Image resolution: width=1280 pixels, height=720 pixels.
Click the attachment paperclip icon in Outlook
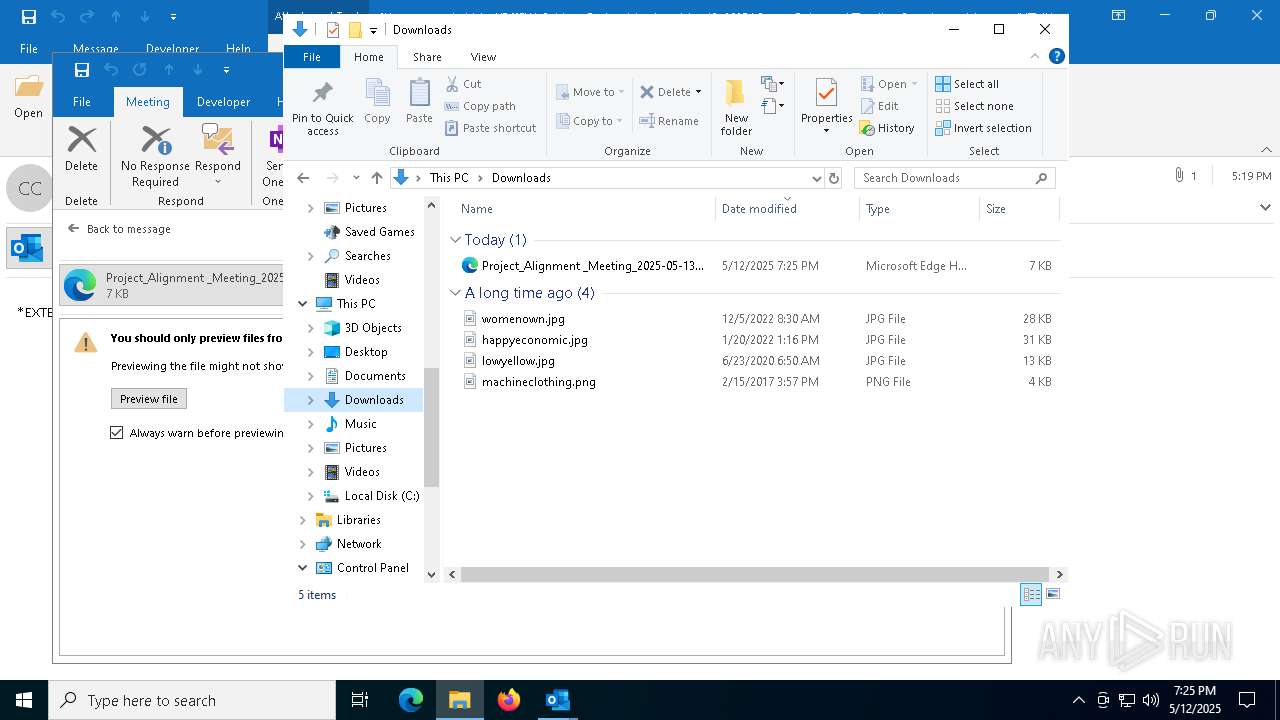pyautogui.click(x=1179, y=175)
